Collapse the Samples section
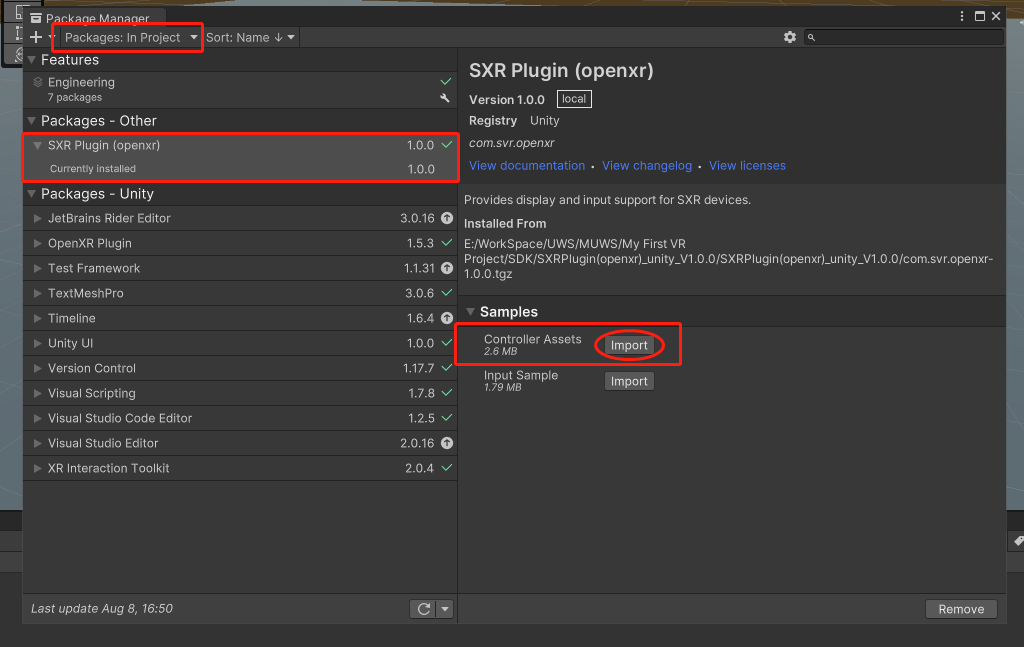Screen dimensions: 1024x647 (x=471, y=311)
